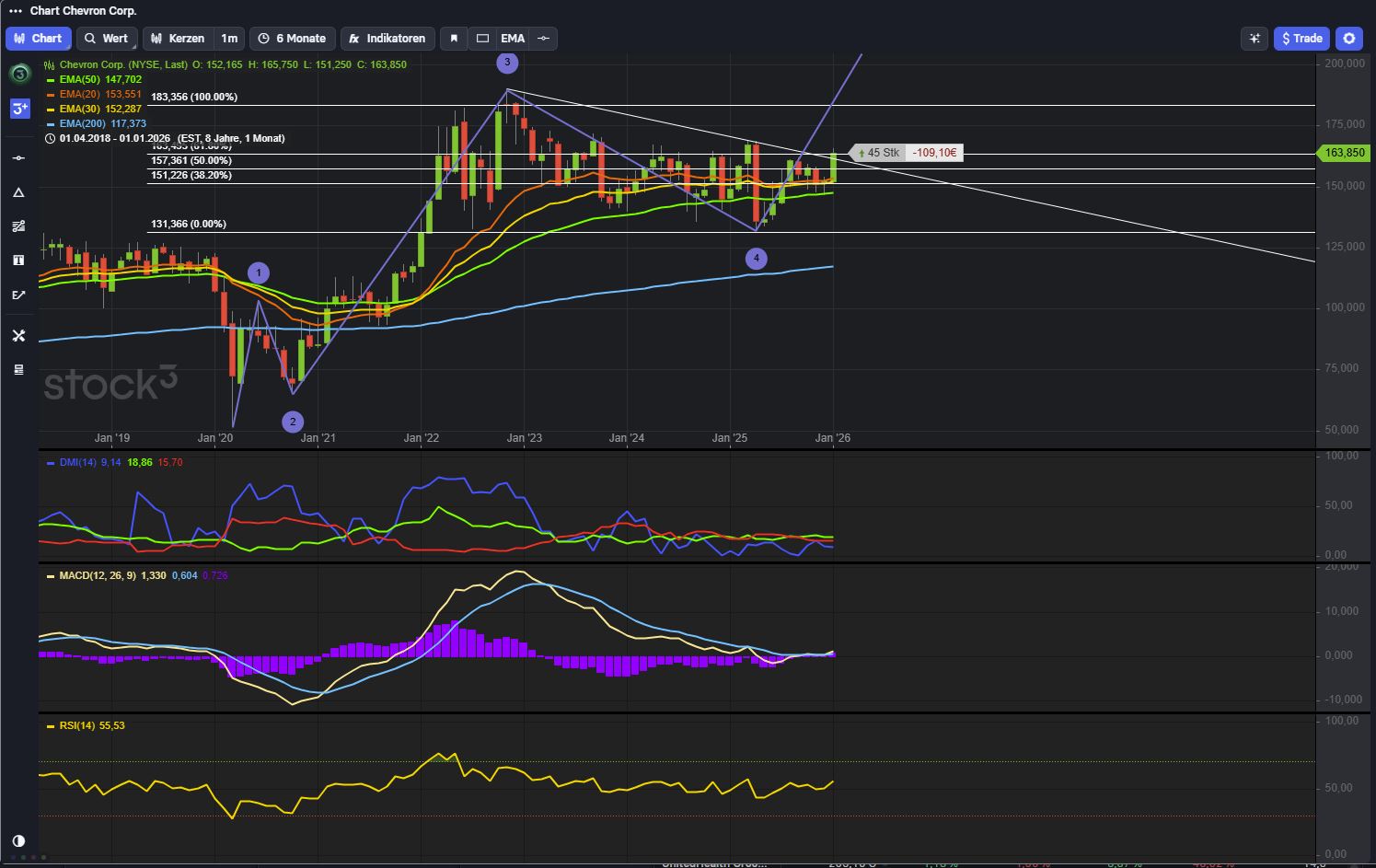Toggle the rectangle layout button beside EMA
The image size is (1376, 868).
pyautogui.click(x=482, y=39)
